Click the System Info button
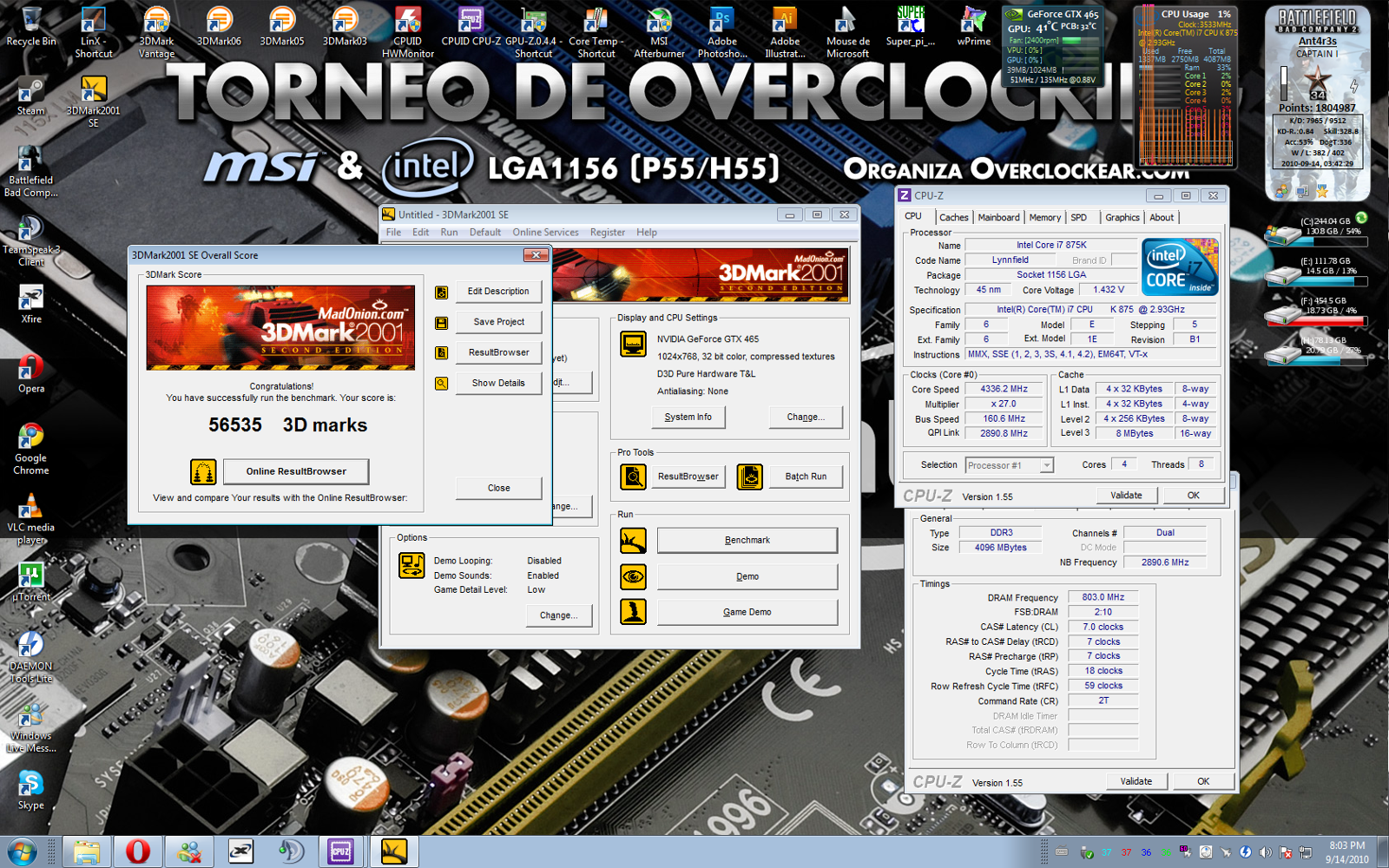 (x=688, y=418)
